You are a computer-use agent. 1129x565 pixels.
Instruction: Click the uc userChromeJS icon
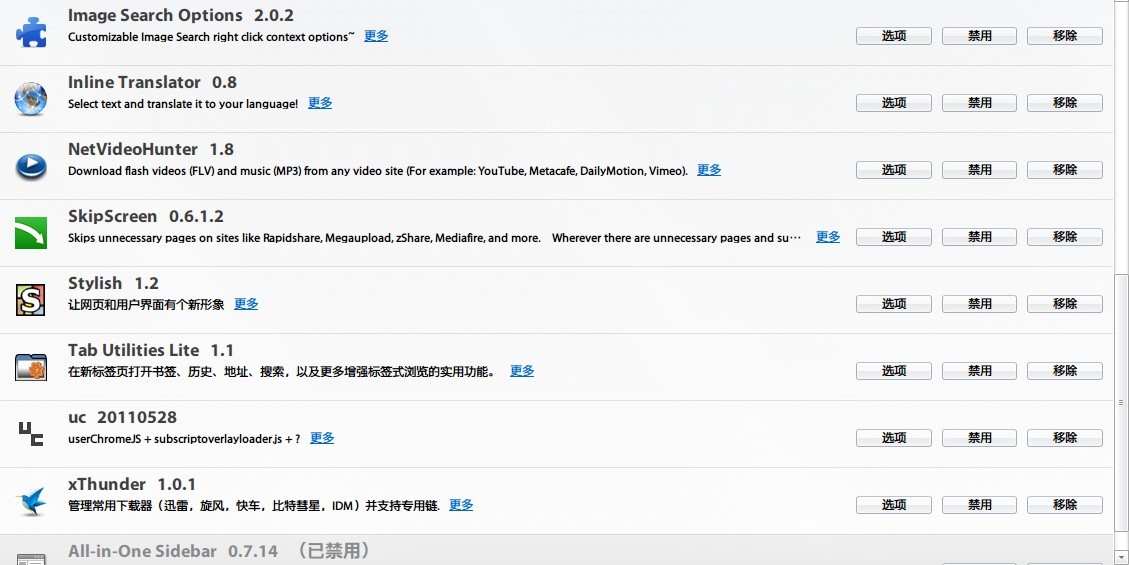click(31, 434)
